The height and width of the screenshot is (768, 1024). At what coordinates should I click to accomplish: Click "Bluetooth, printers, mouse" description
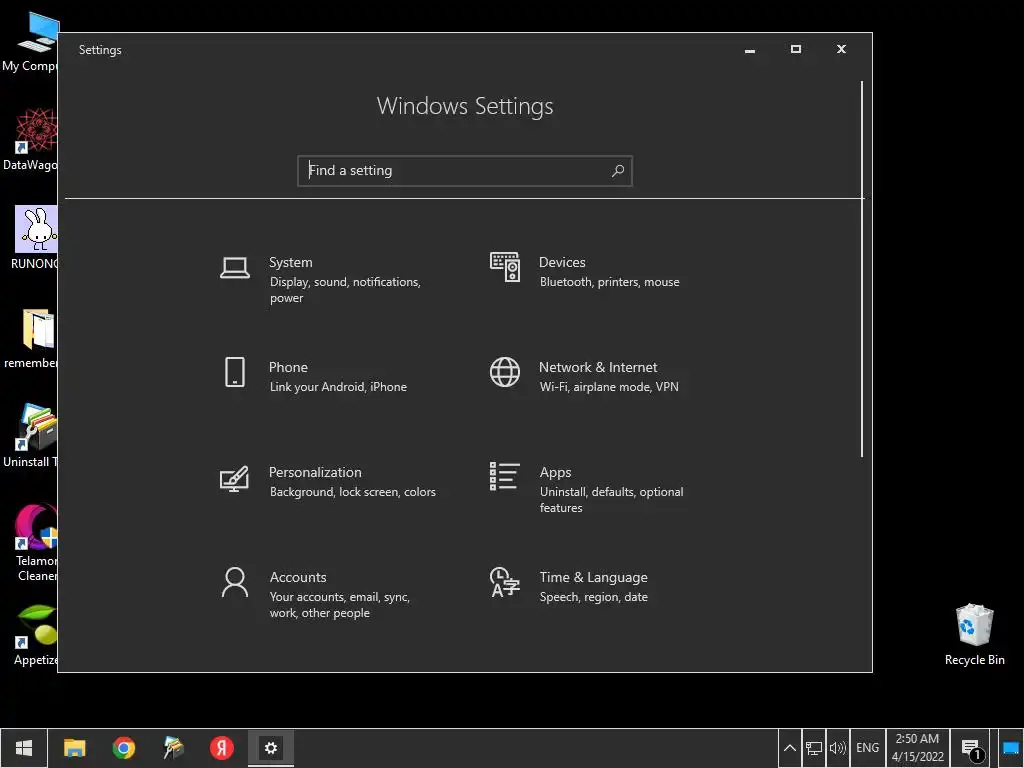point(609,282)
